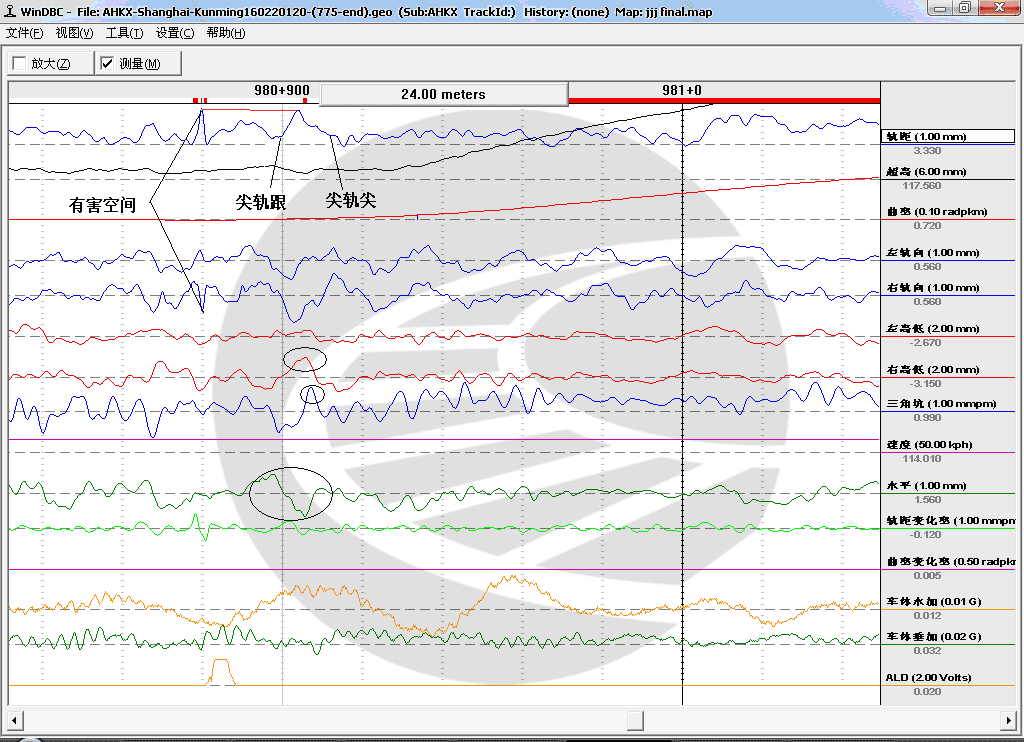The image size is (1024, 742).
Task: Select the 轨距变化率 channel label
Action: (951, 521)
